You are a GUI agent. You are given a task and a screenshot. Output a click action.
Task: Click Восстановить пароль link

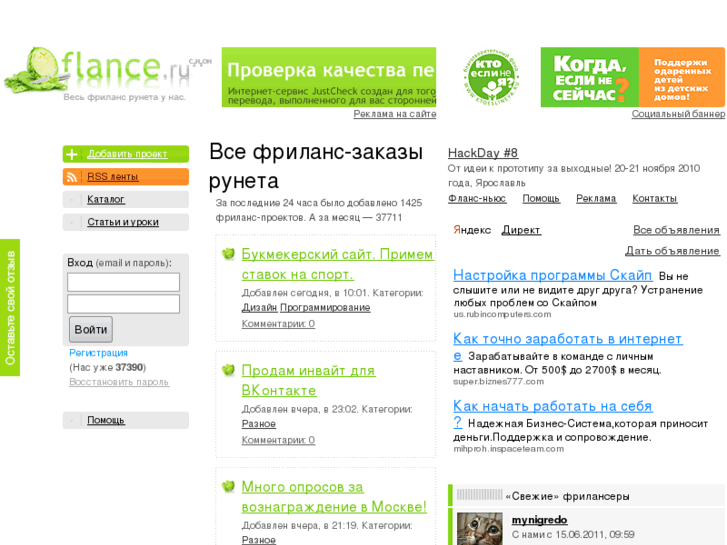(x=119, y=382)
